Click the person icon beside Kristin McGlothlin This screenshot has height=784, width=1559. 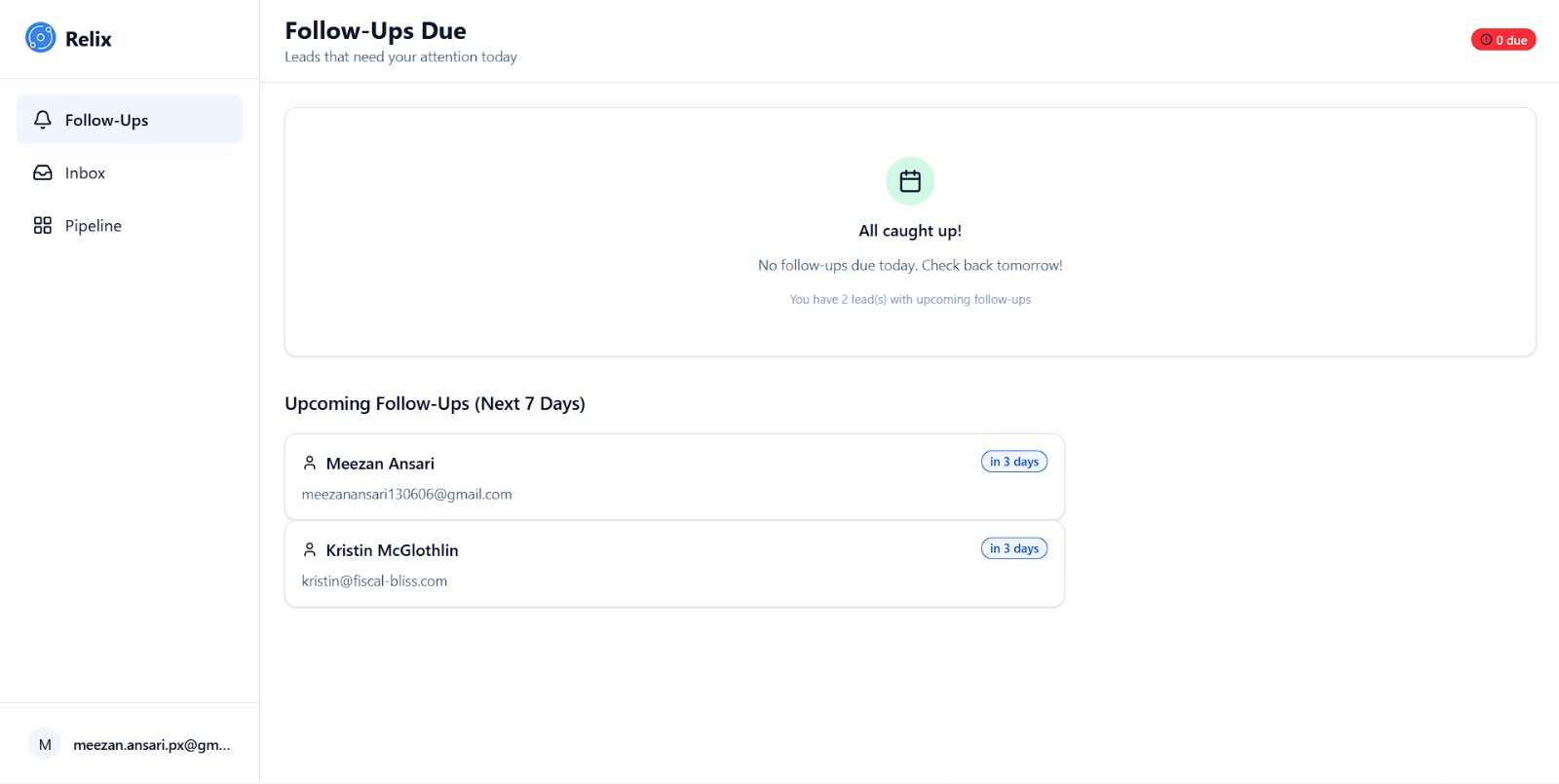[310, 549]
